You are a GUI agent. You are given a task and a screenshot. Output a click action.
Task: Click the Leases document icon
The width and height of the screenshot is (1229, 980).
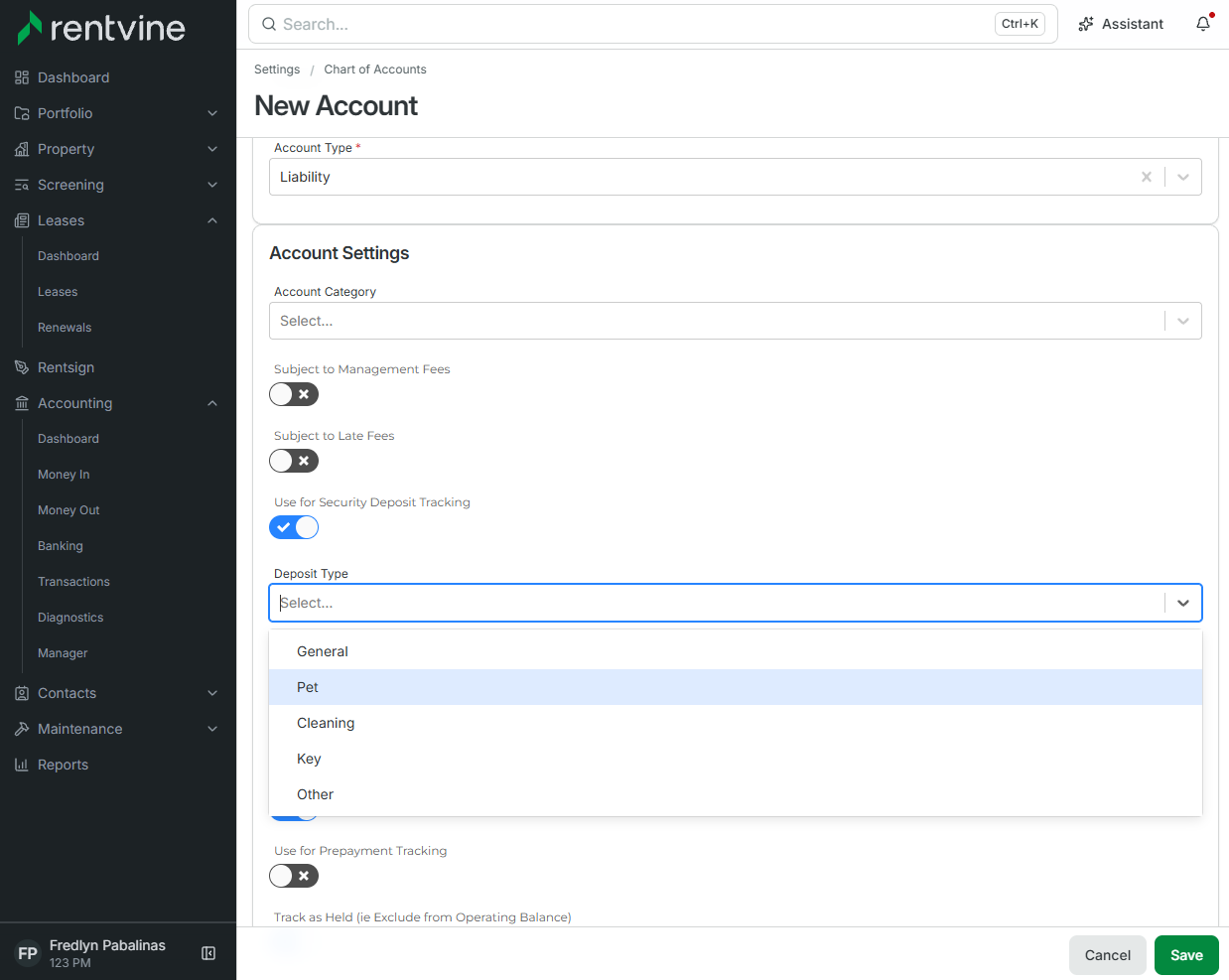pyautogui.click(x=22, y=220)
